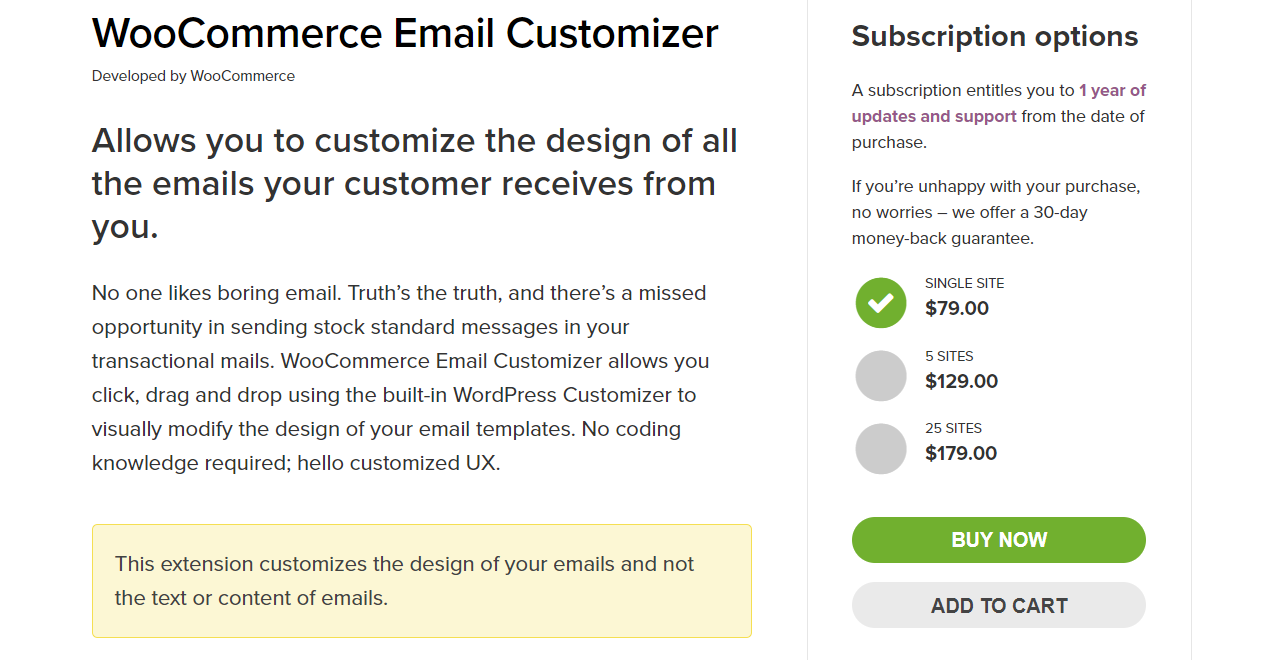Click the 'Developed by WooCommerce' byline
The image size is (1264, 660).
point(193,76)
